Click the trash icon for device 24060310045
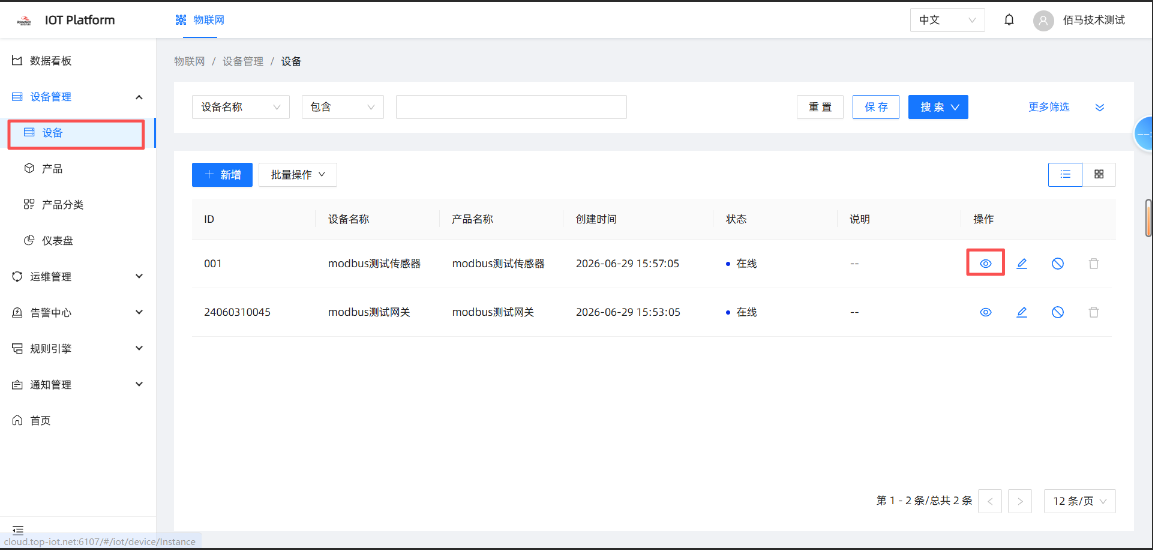Screen dimensions: 1153x550 pos(1093,312)
